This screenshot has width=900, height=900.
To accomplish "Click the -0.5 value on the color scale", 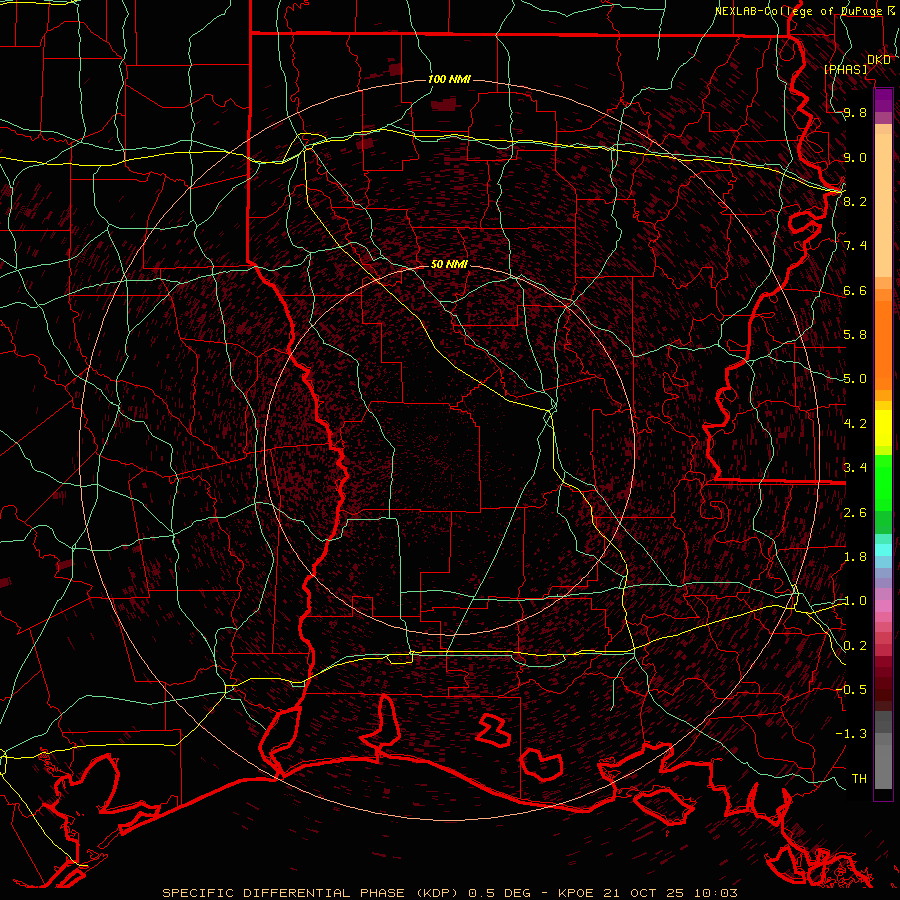I will (852, 690).
